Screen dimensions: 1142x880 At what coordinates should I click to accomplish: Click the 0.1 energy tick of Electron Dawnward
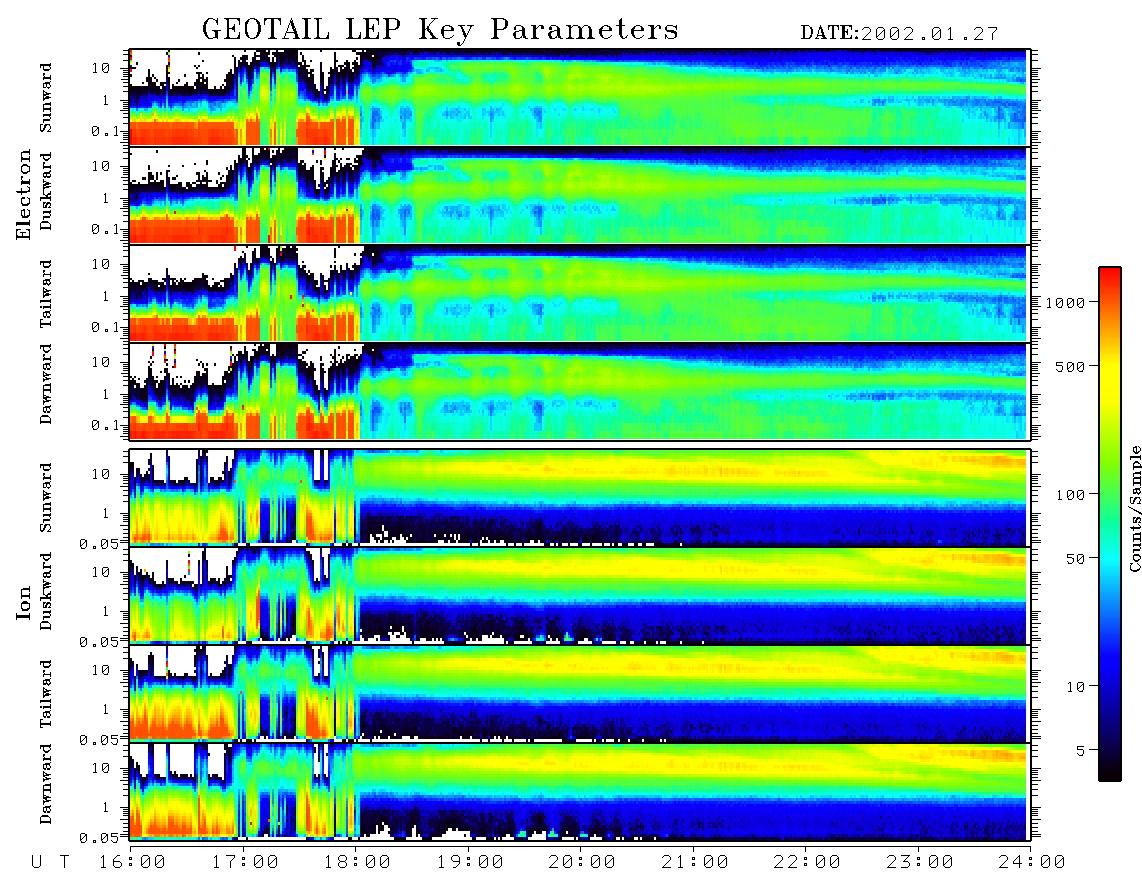tap(108, 425)
